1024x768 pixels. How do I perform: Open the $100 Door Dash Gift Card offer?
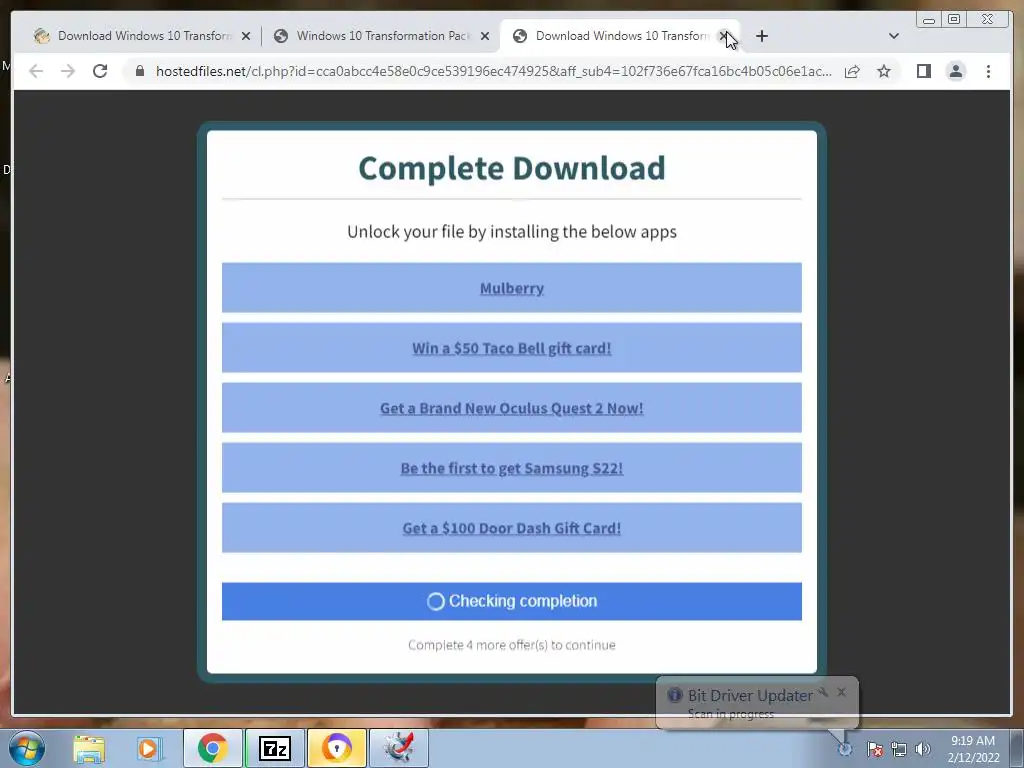pyautogui.click(x=511, y=528)
